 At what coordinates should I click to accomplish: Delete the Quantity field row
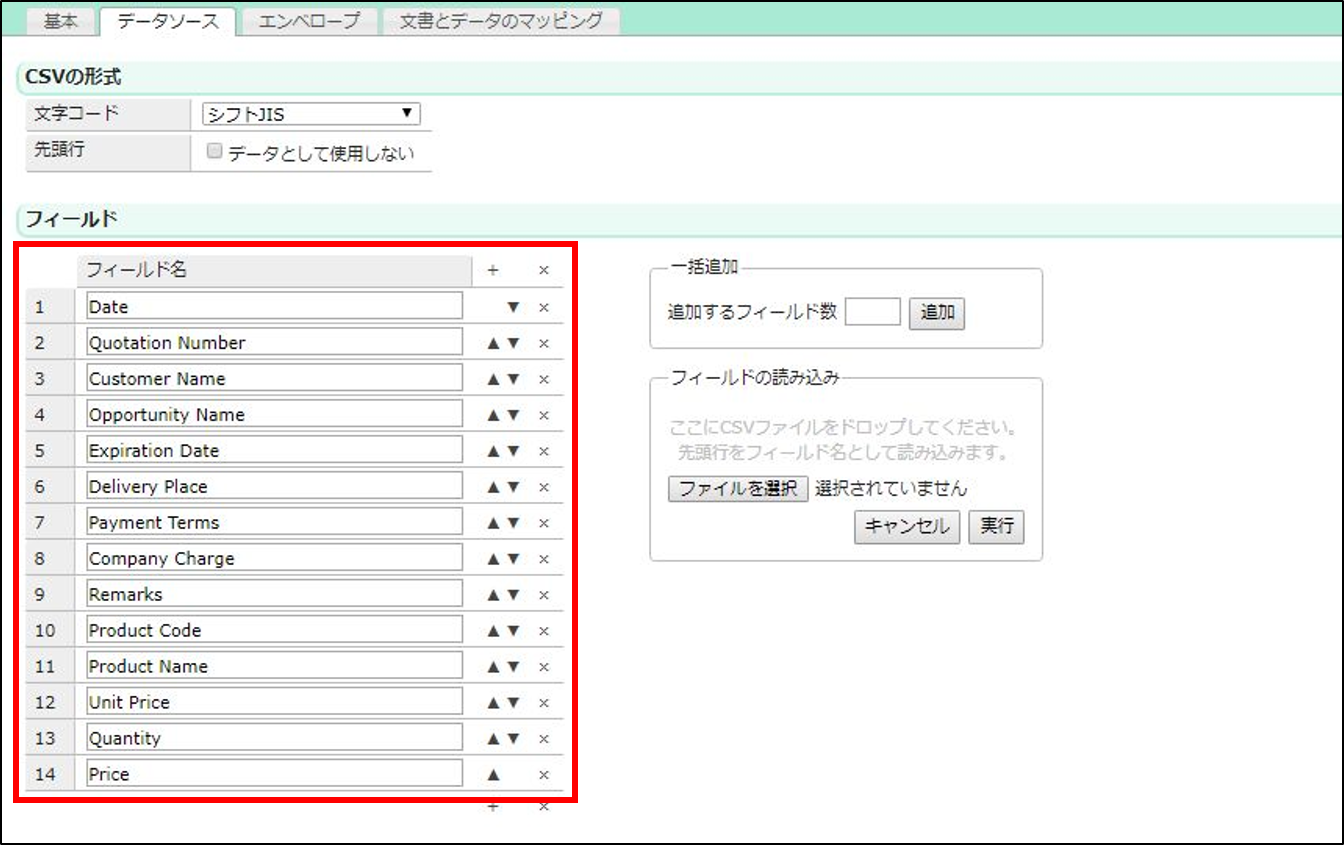(544, 739)
